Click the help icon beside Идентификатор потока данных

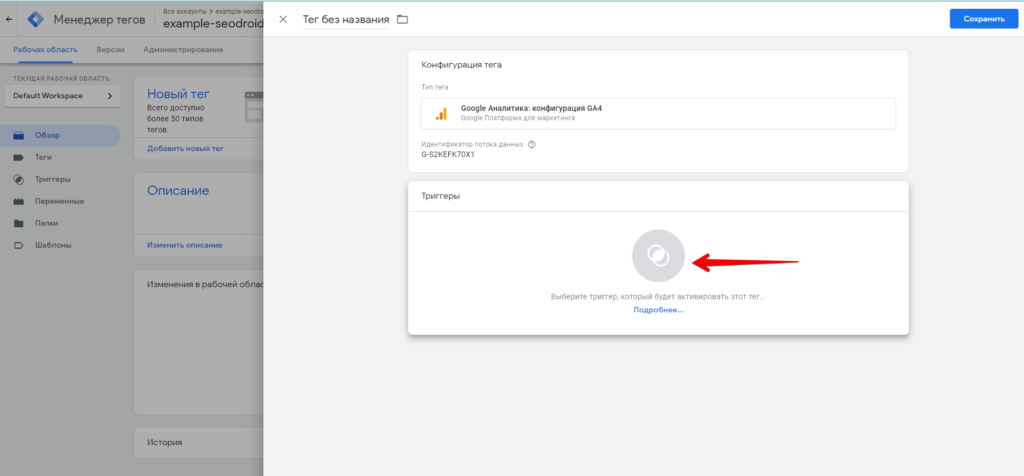click(532, 144)
